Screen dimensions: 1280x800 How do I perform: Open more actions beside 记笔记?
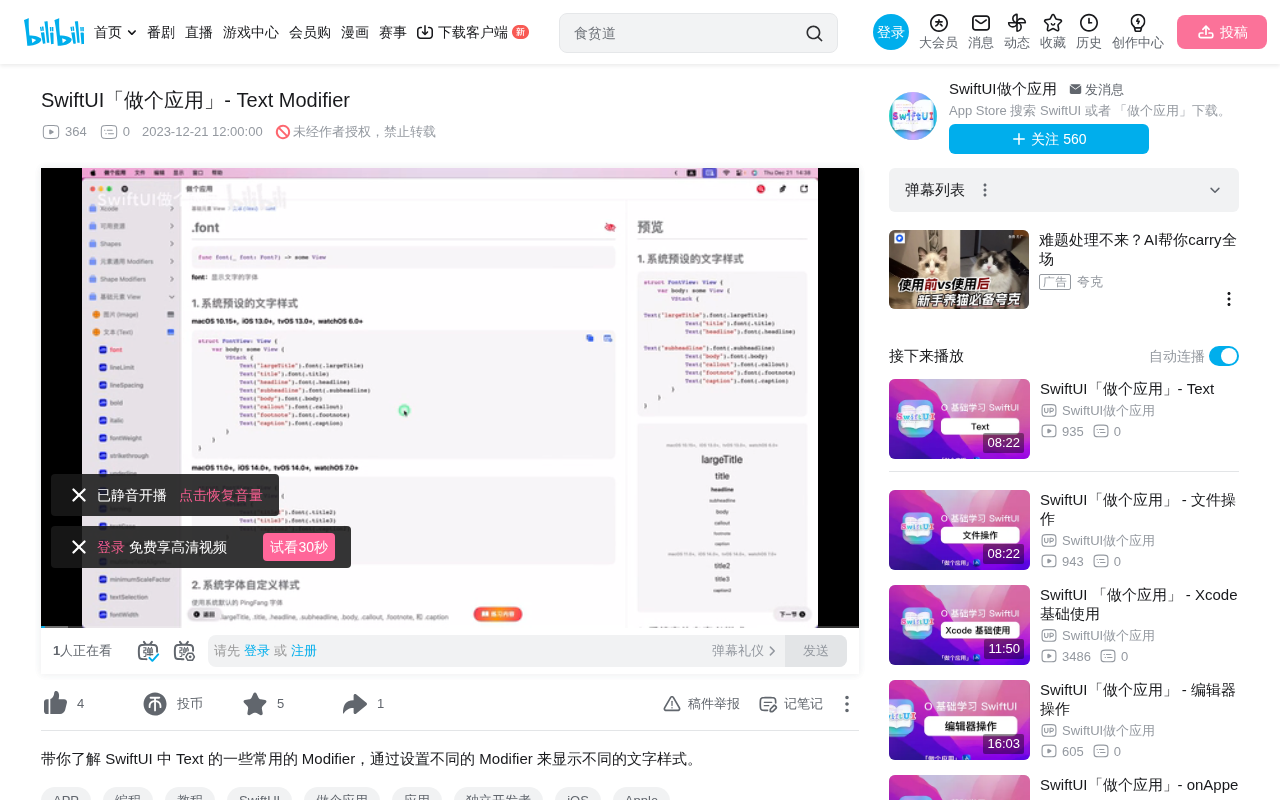[847, 704]
